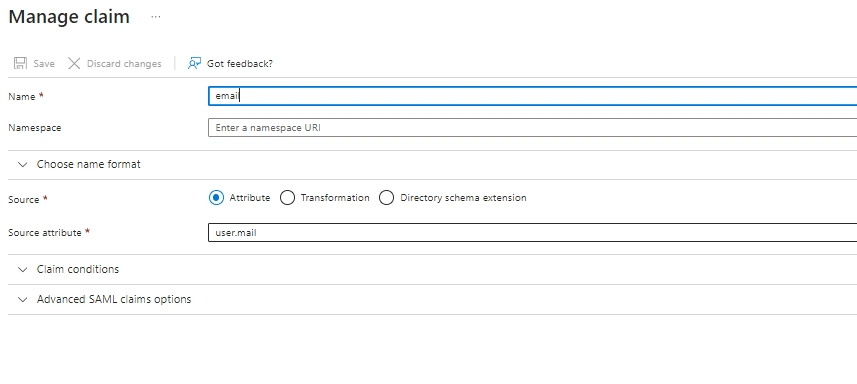Click the Discard changes X icon

(74, 63)
